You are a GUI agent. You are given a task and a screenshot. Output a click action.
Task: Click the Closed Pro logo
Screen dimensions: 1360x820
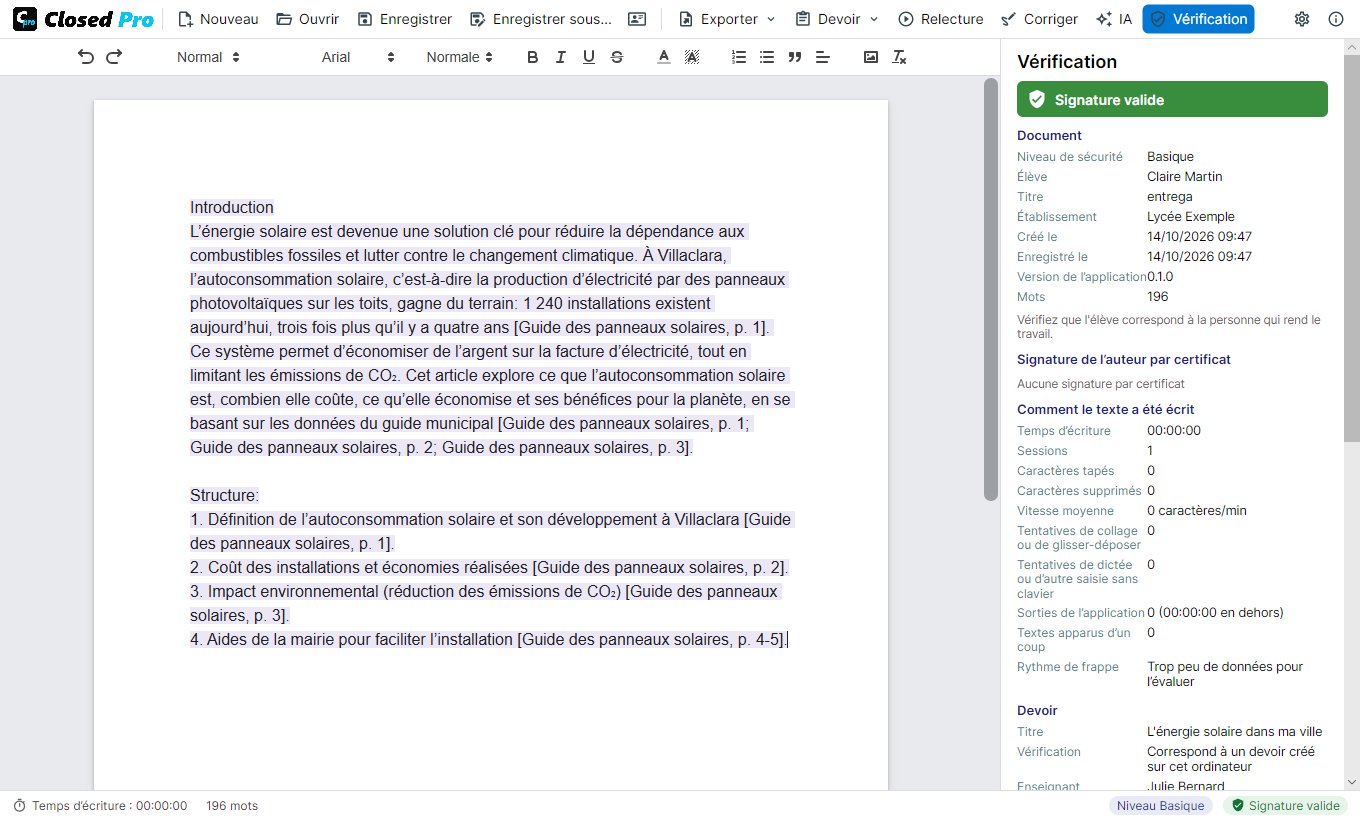(x=84, y=19)
